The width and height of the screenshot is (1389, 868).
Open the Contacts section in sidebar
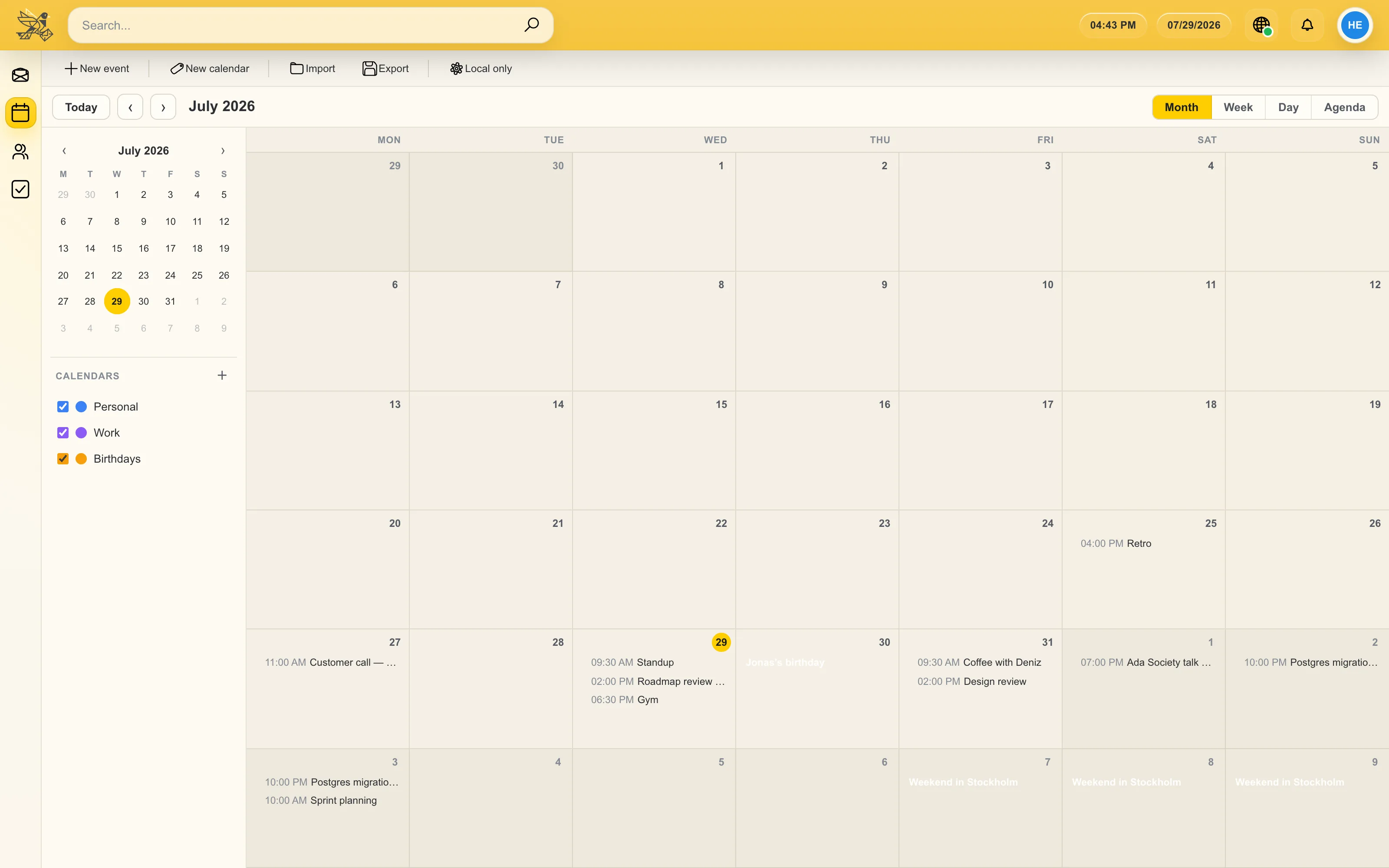[x=21, y=151]
